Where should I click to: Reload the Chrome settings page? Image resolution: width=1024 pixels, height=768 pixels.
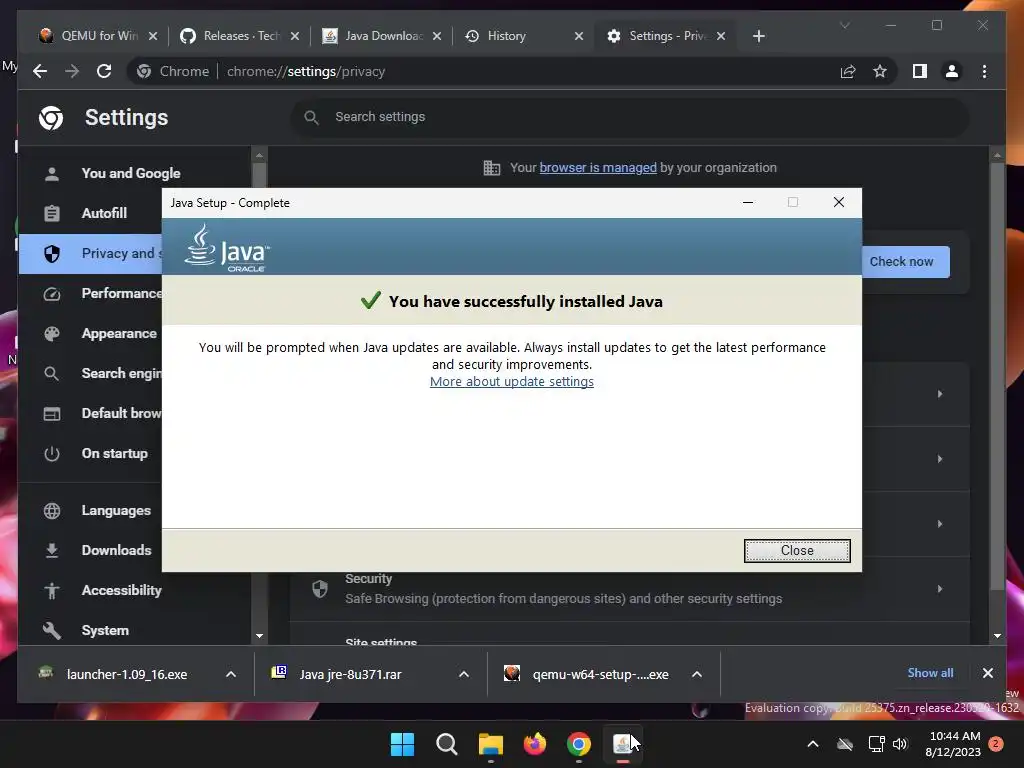tap(104, 71)
